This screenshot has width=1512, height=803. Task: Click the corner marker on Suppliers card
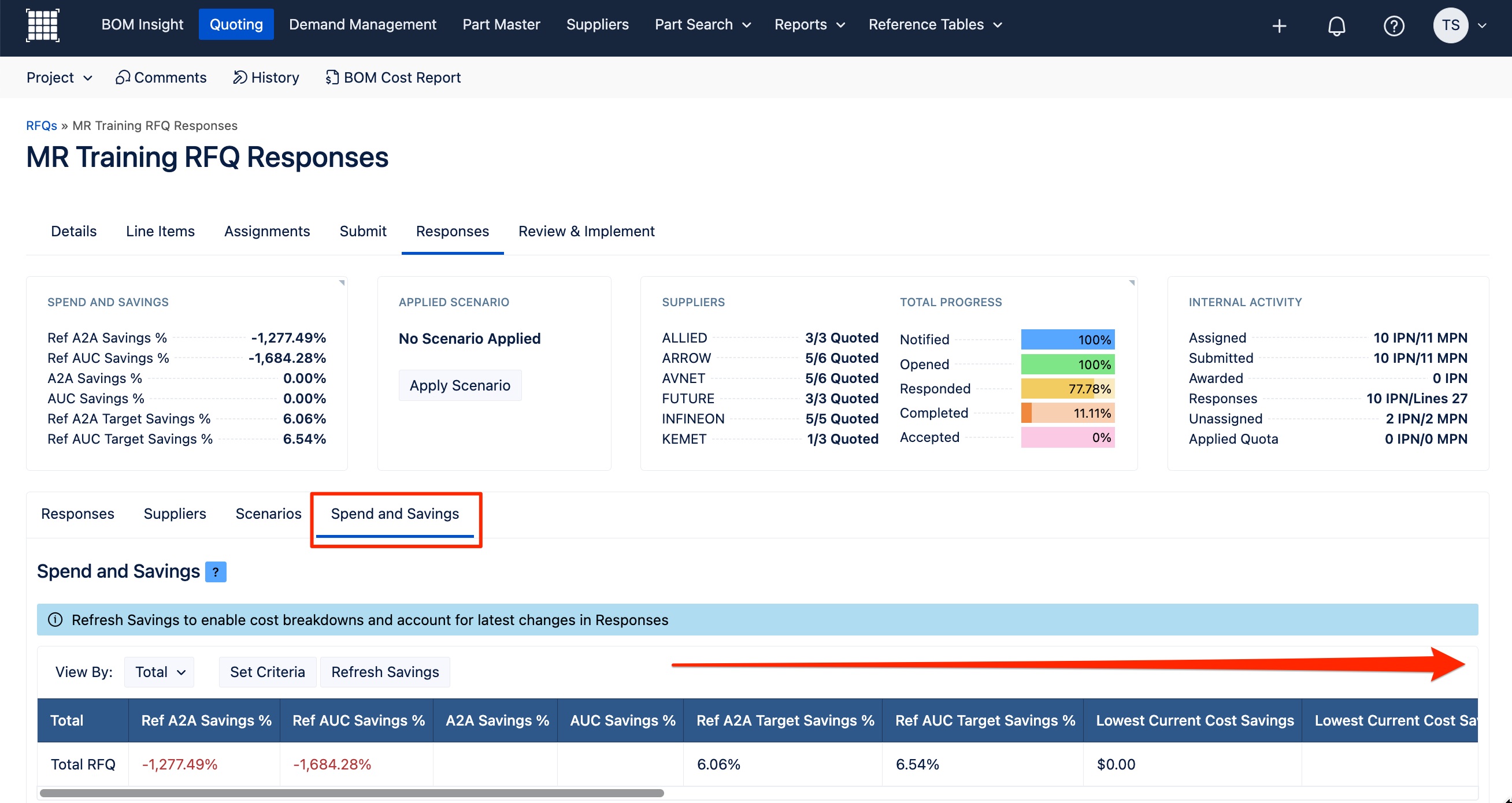tap(1132, 282)
